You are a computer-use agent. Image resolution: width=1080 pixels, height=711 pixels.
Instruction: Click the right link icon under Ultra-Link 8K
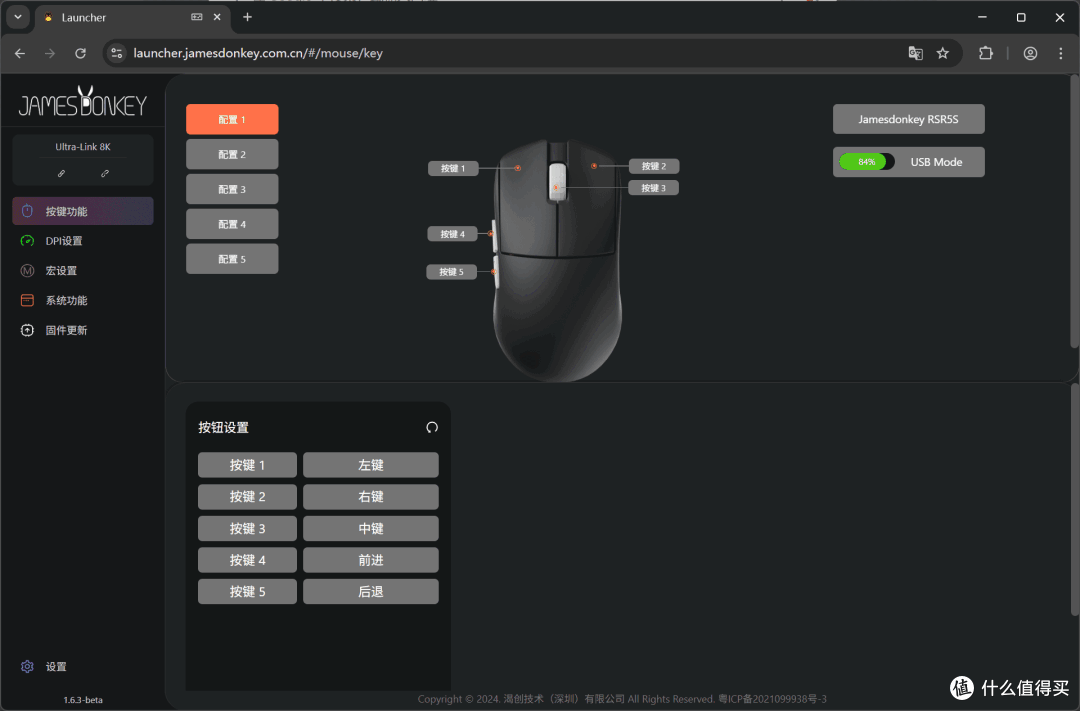(x=105, y=174)
